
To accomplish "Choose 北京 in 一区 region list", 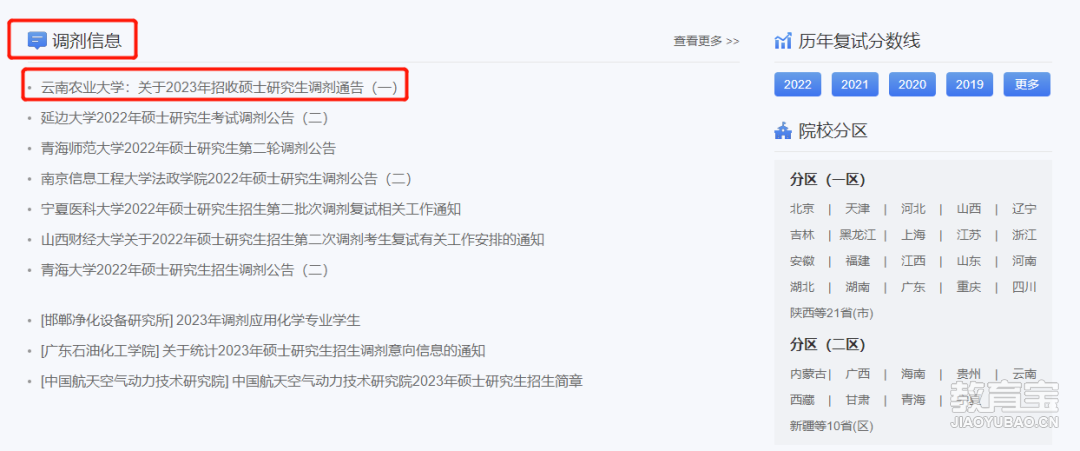I will click(802, 209).
